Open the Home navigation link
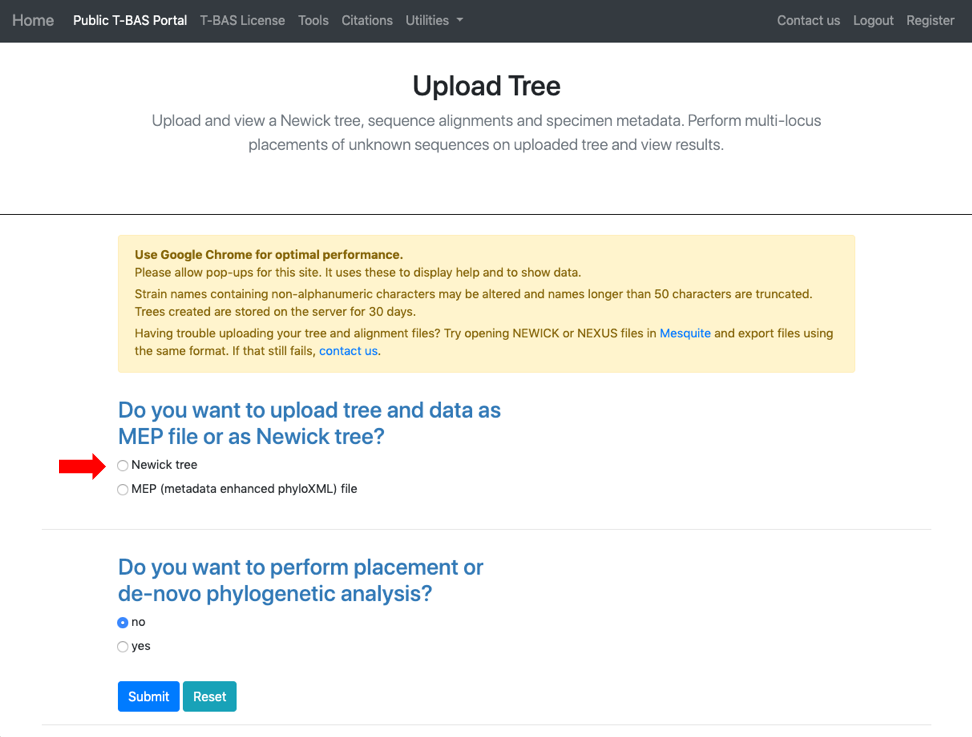 (33, 20)
